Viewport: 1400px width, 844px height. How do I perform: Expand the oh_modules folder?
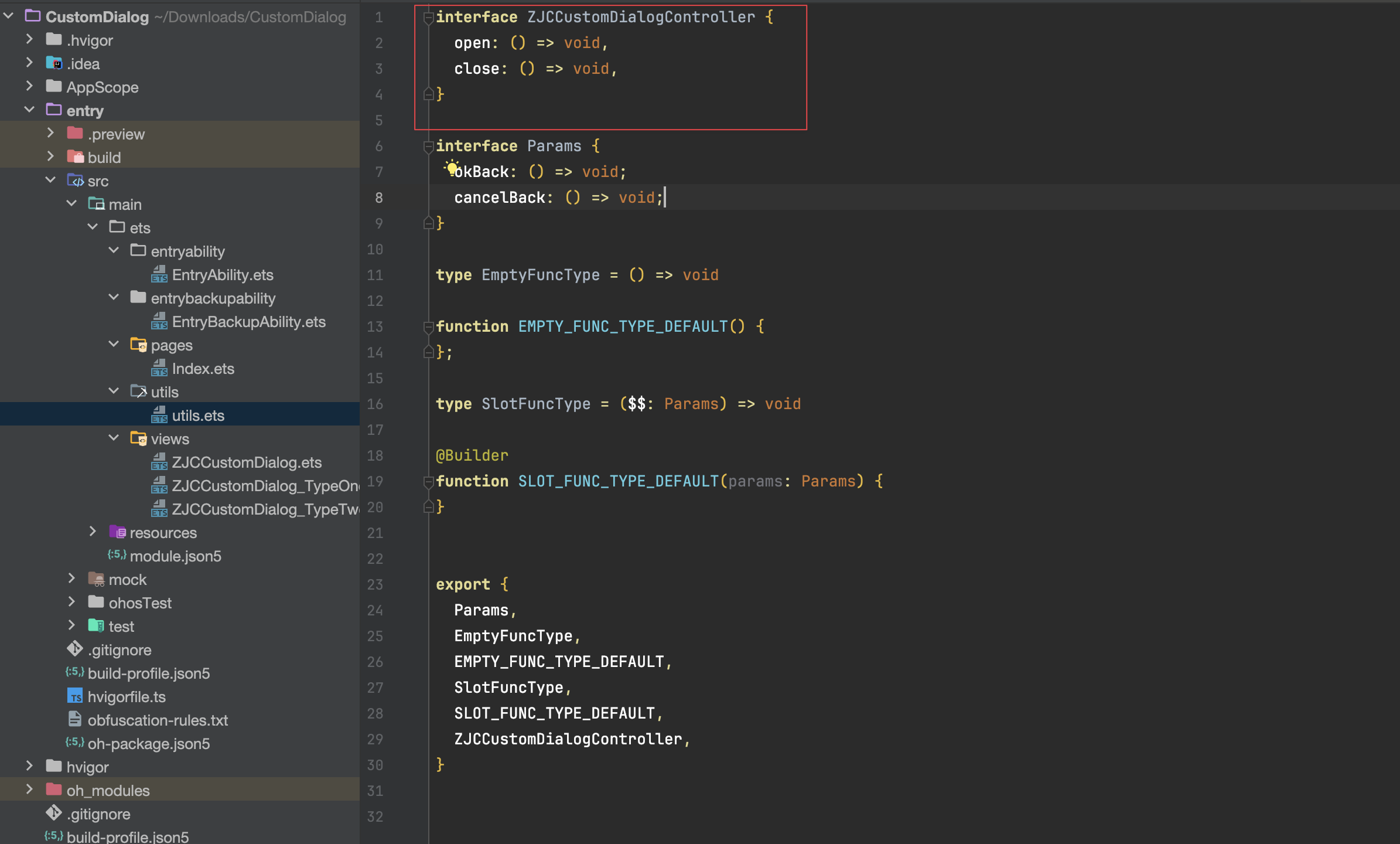[x=29, y=790]
